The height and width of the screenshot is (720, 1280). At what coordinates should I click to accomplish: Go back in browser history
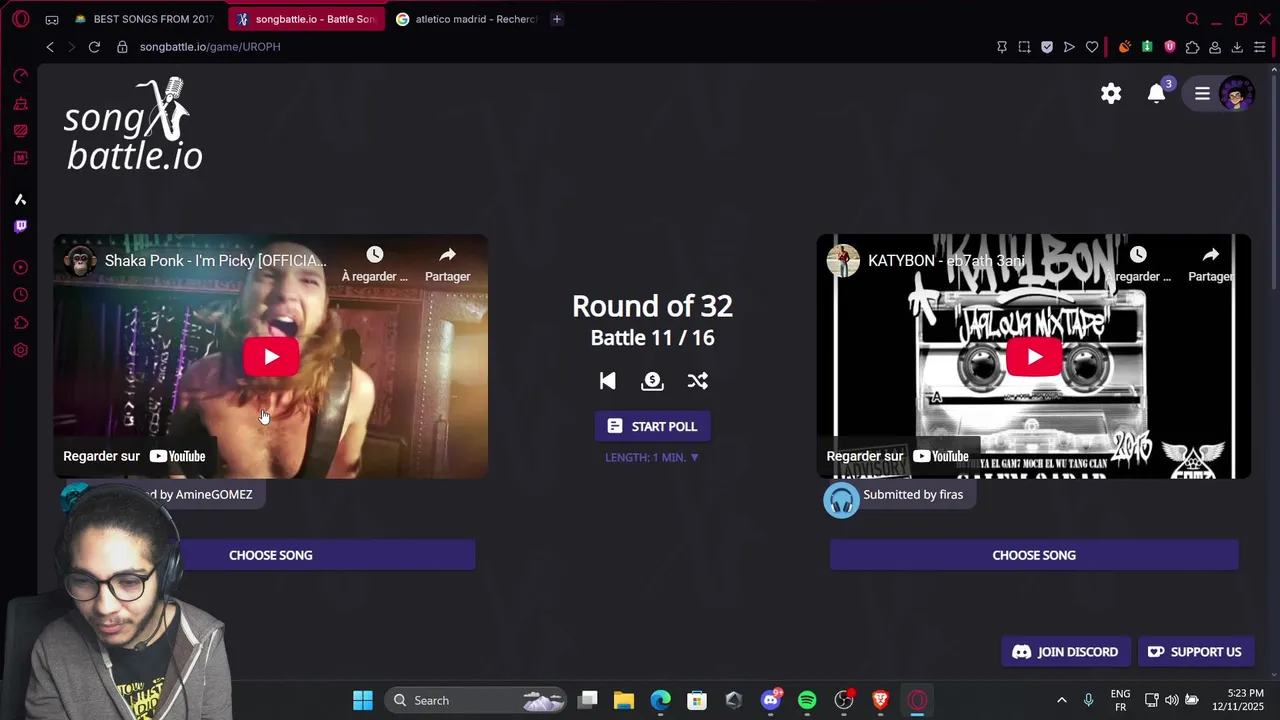[x=50, y=47]
